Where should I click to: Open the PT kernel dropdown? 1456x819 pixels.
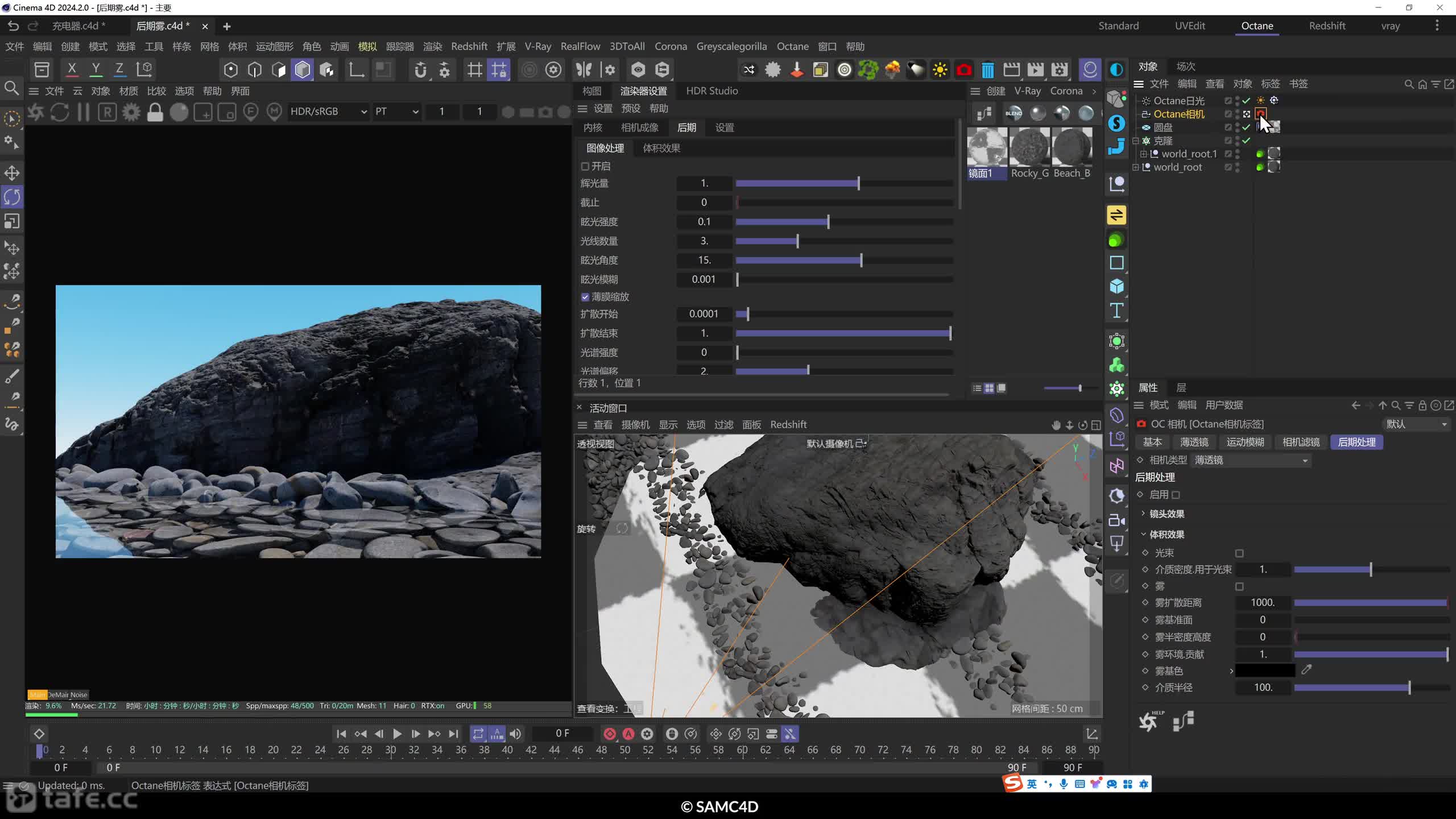pyautogui.click(x=396, y=111)
